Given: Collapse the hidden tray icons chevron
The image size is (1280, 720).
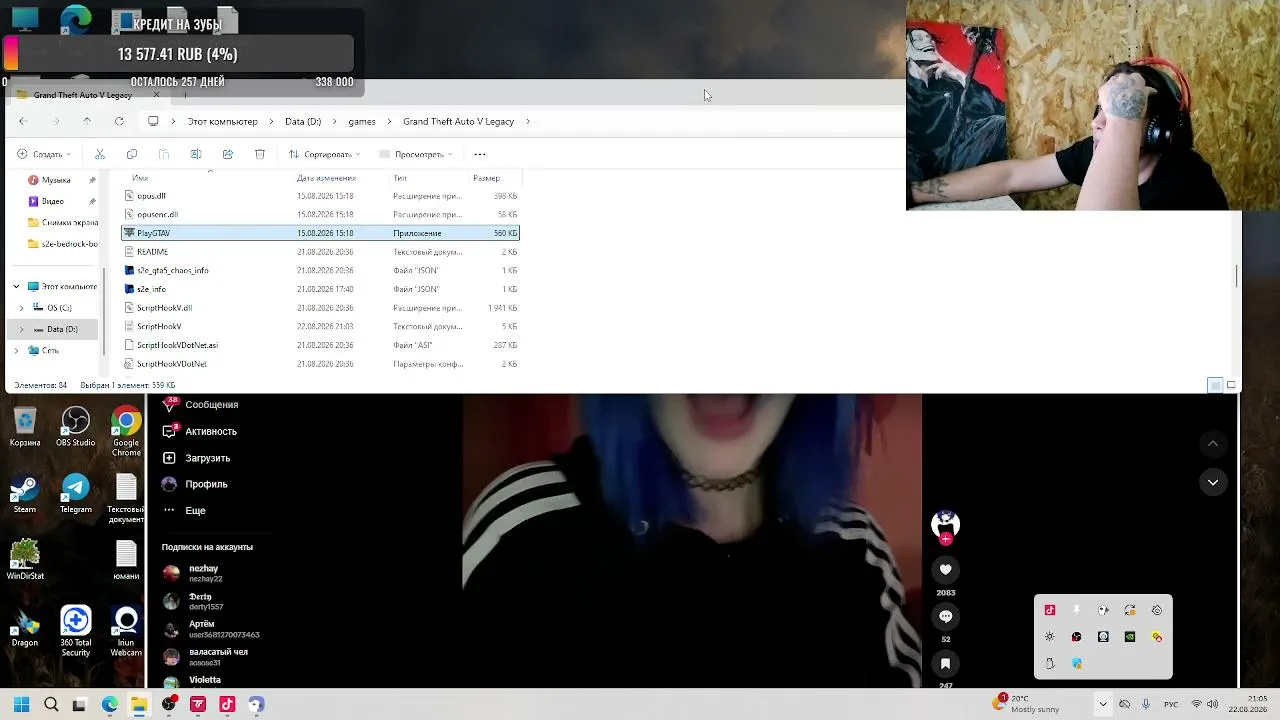Looking at the screenshot, I should [x=1103, y=704].
